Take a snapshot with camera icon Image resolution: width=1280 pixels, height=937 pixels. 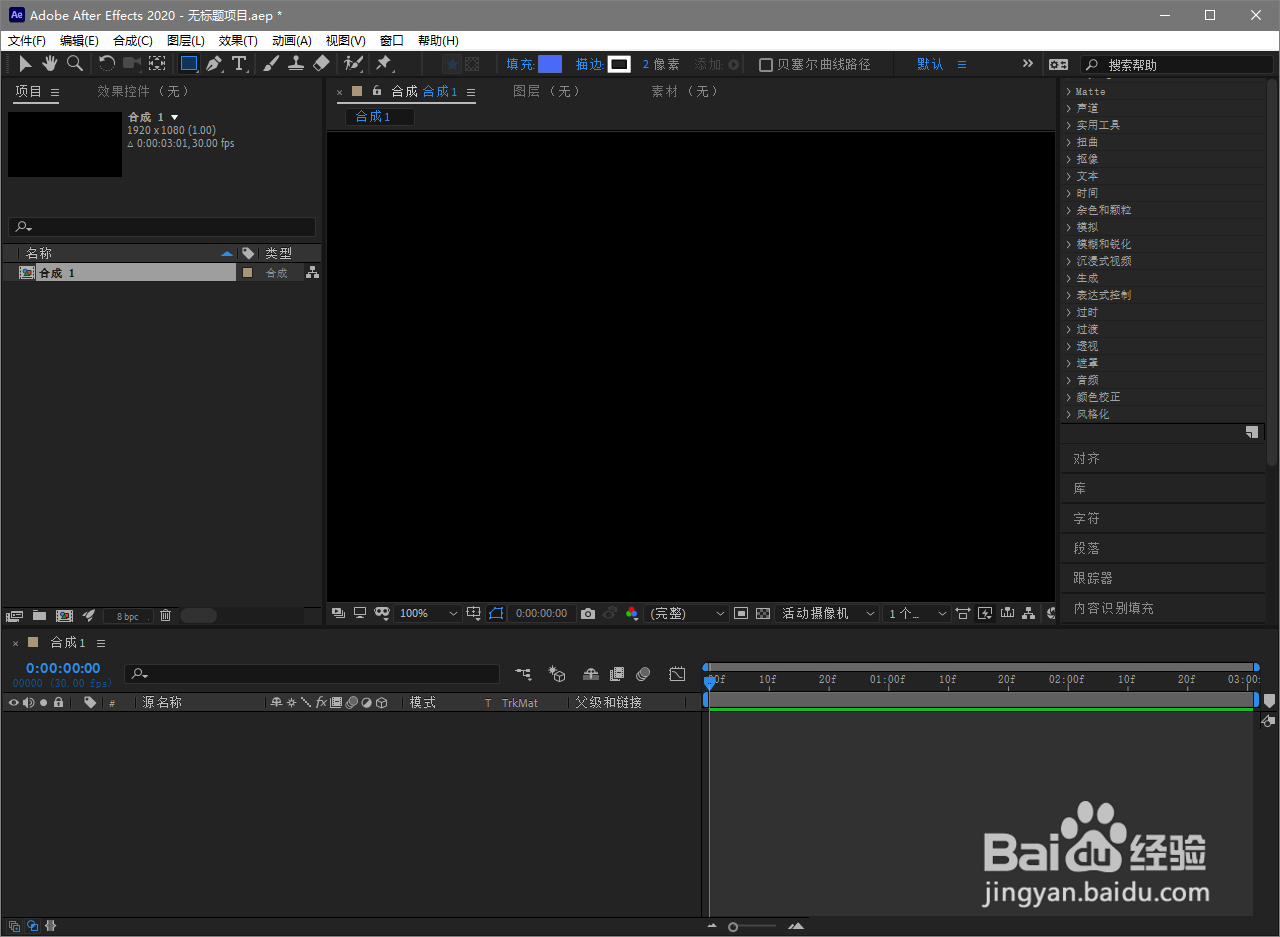(588, 613)
